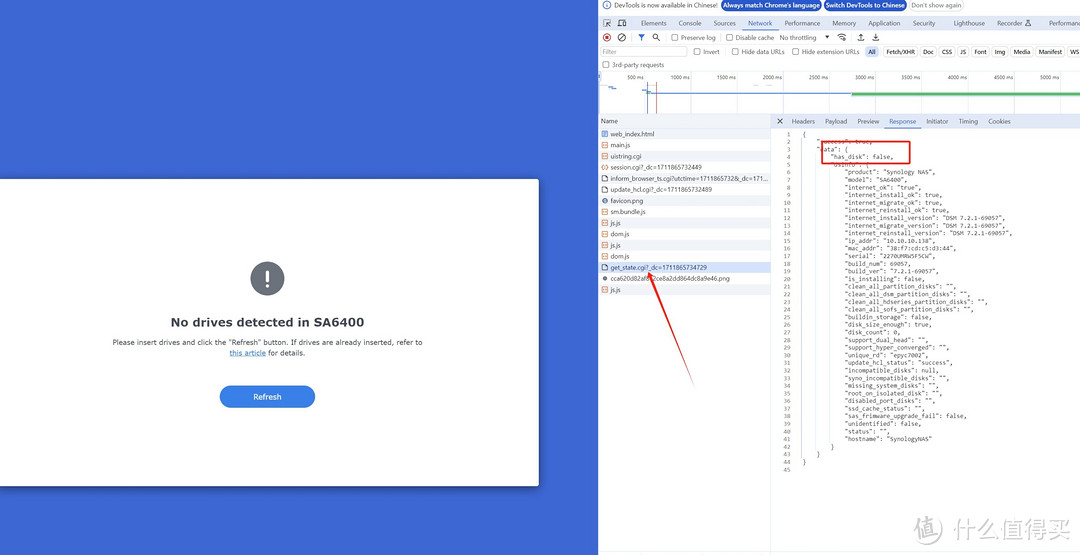Click web_index.html document icon
Viewport: 1080px width, 555px height.
[605, 134]
